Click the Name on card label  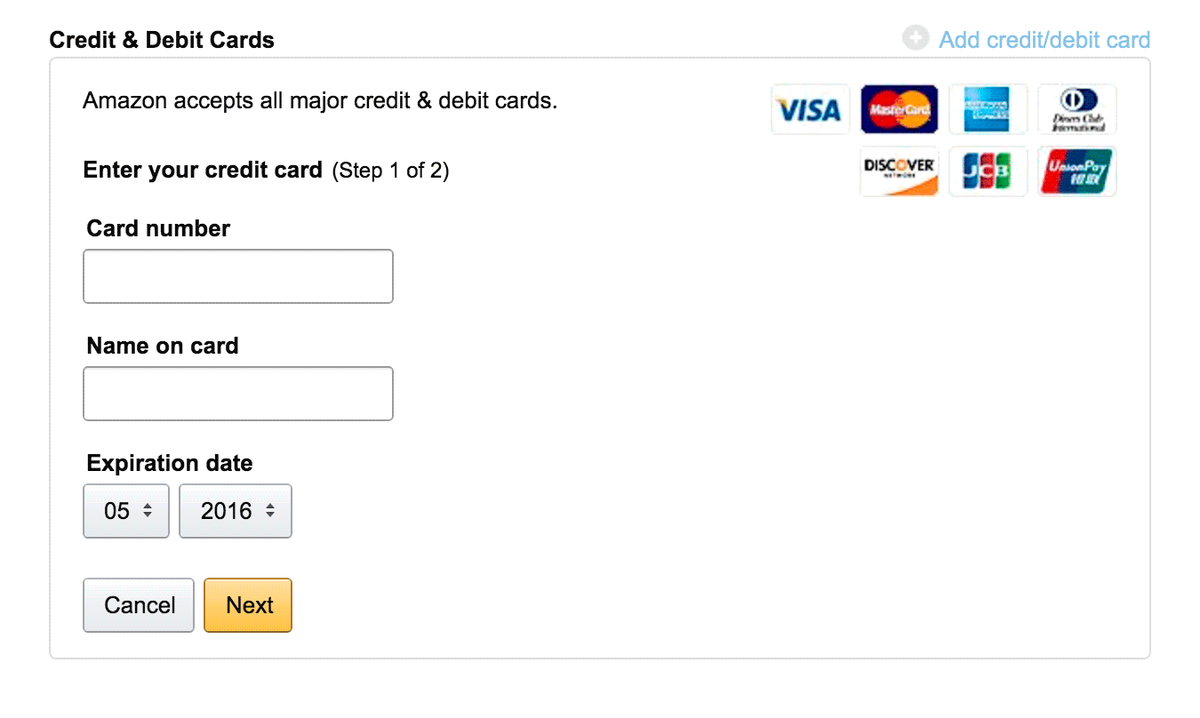[x=163, y=346]
